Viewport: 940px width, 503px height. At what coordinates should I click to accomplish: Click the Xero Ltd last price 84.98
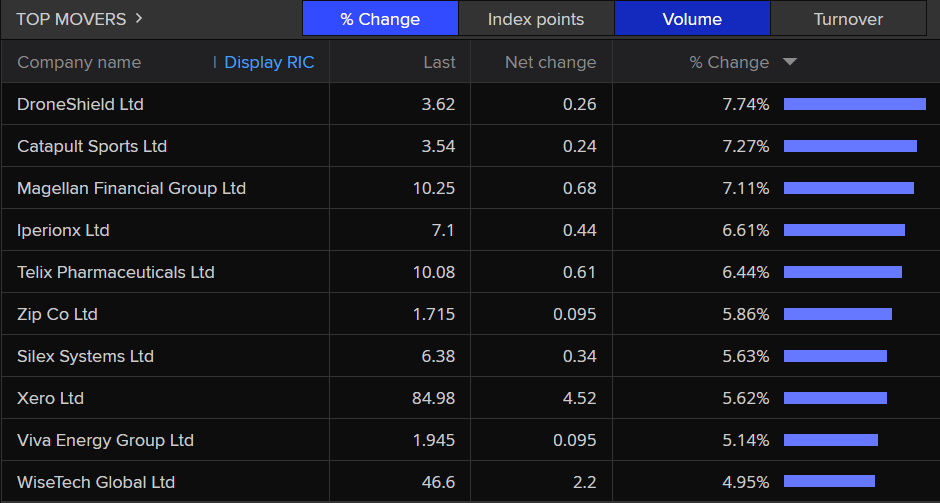pyautogui.click(x=433, y=398)
